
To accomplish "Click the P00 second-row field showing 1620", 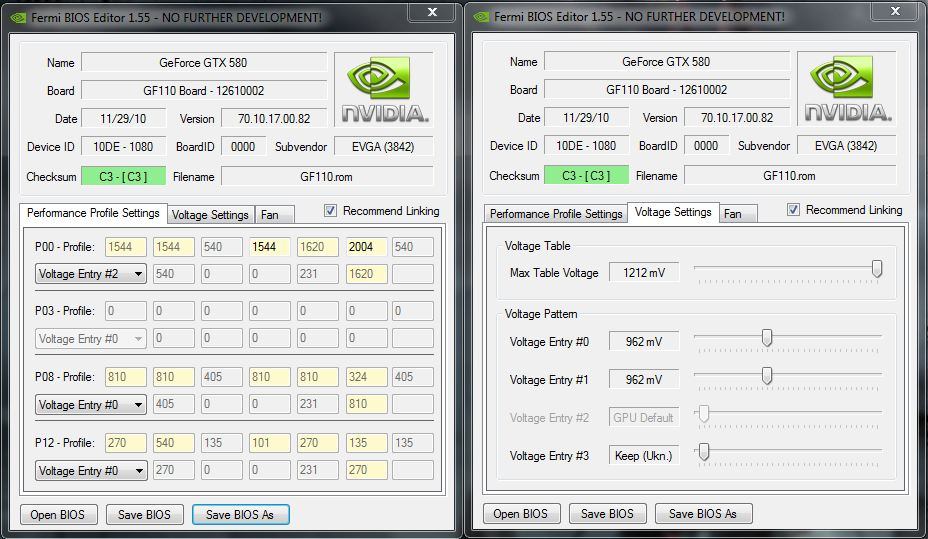I will point(366,274).
